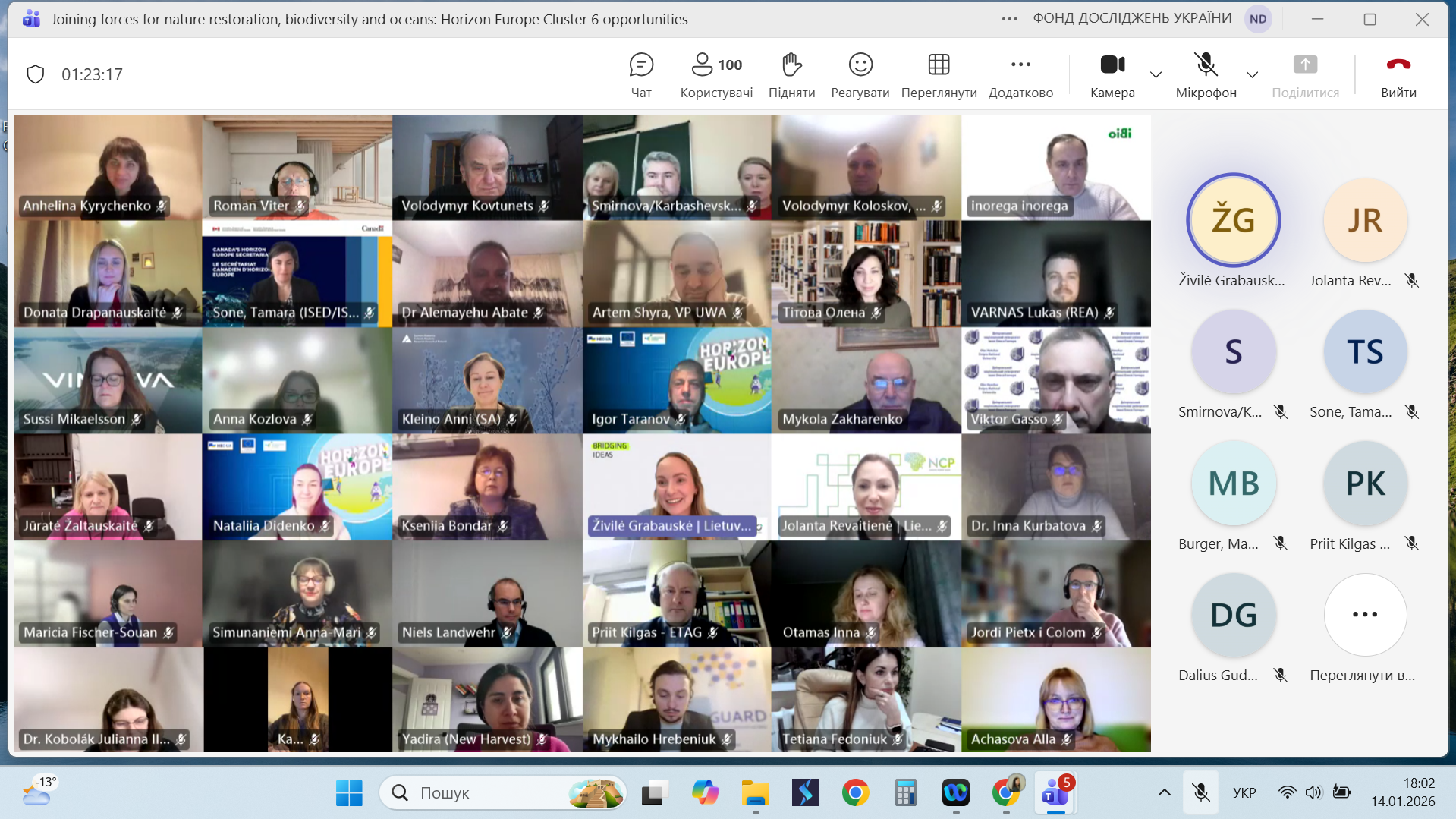Open the title bar three-dots menu

pyautogui.click(x=1009, y=19)
